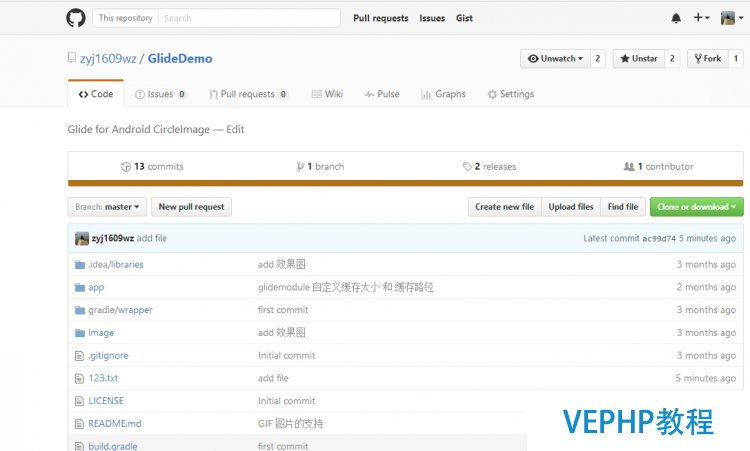Screen dimensions: 750x451
Task: Click the app folder icon
Action: click(x=80, y=287)
